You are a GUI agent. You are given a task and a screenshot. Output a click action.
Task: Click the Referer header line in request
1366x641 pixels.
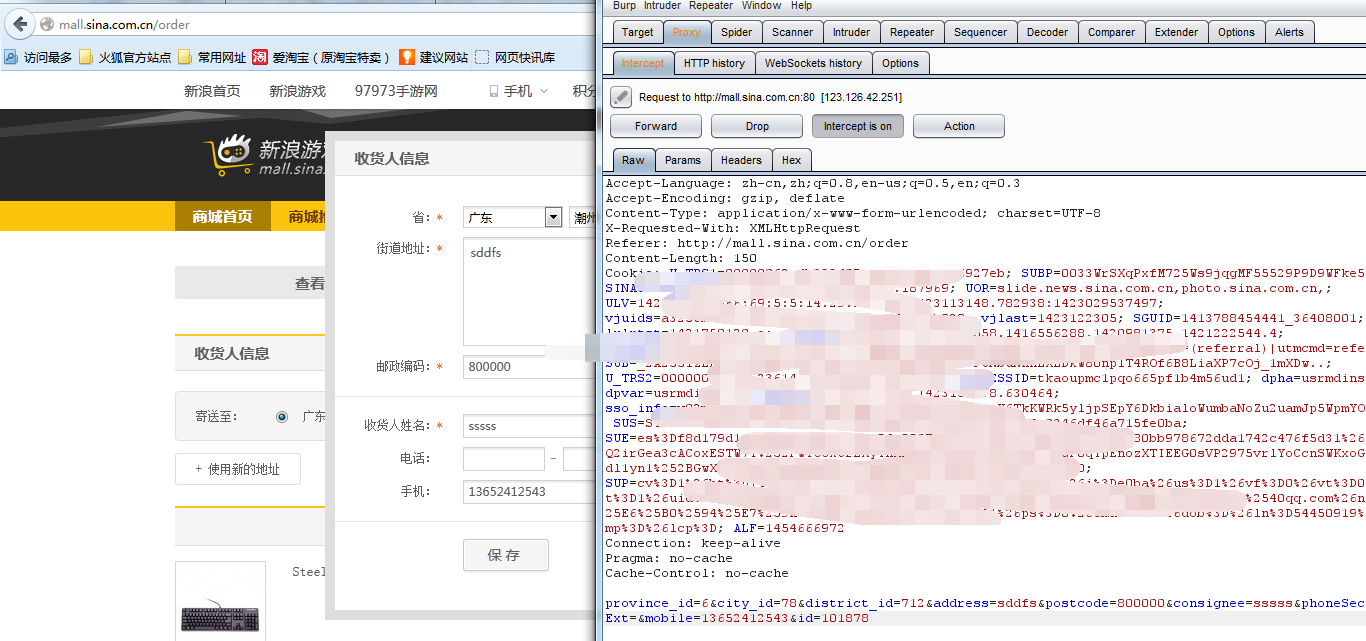[x=757, y=243]
